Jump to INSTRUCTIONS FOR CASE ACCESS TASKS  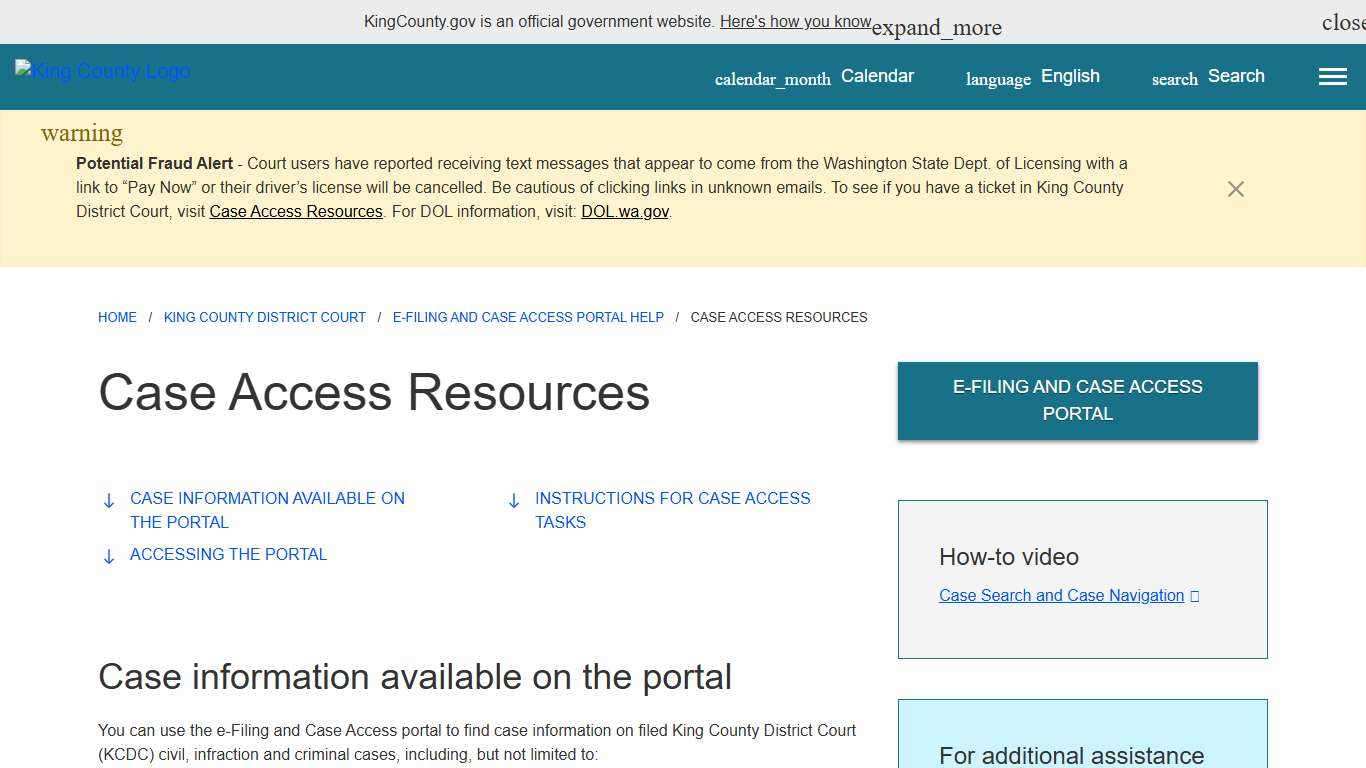click(x=672, y=510)
